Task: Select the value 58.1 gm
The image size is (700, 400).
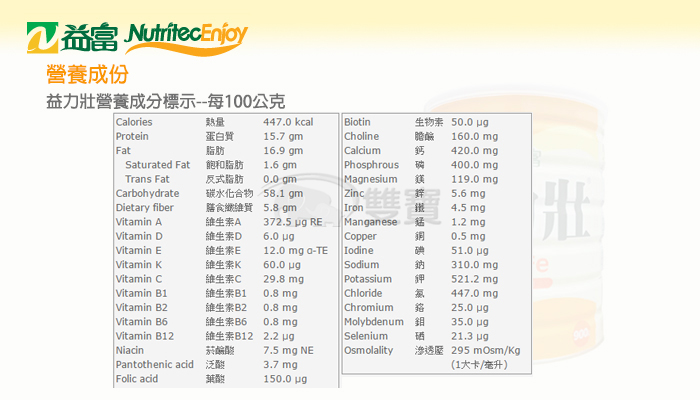Action: [x=283, y=193]
